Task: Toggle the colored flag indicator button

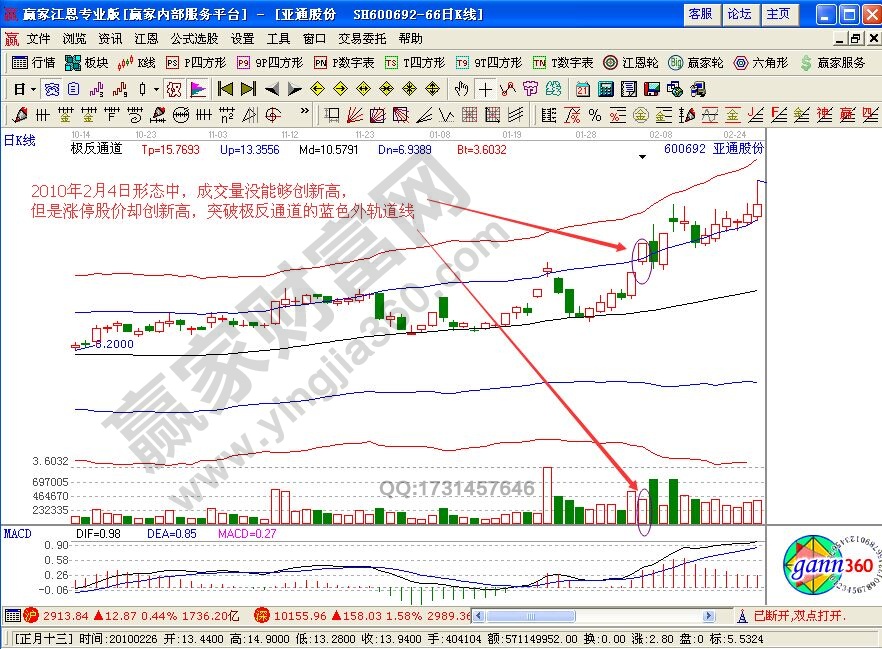Action: (x=197, y=88)
